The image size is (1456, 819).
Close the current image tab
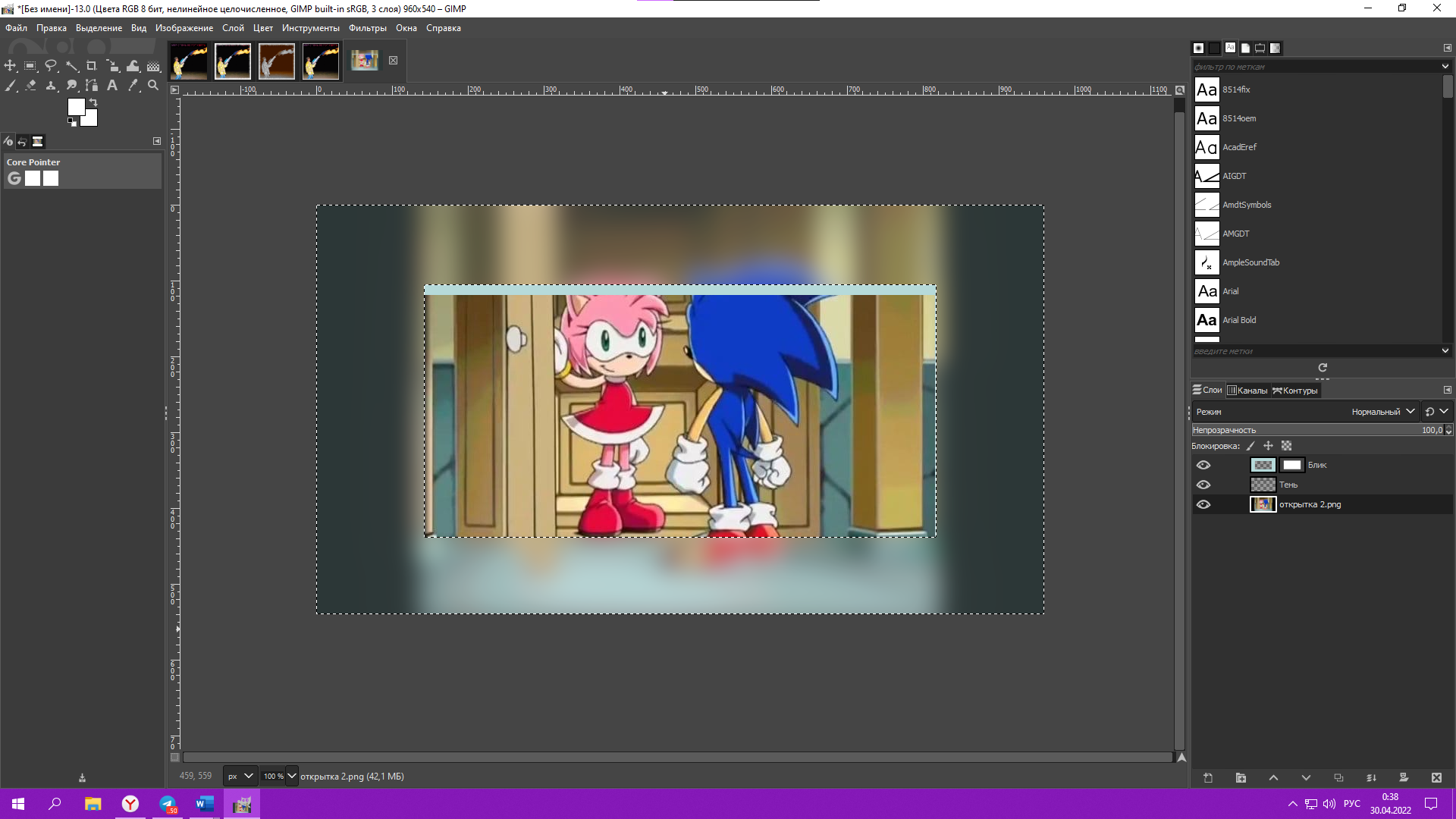(393, 61)
